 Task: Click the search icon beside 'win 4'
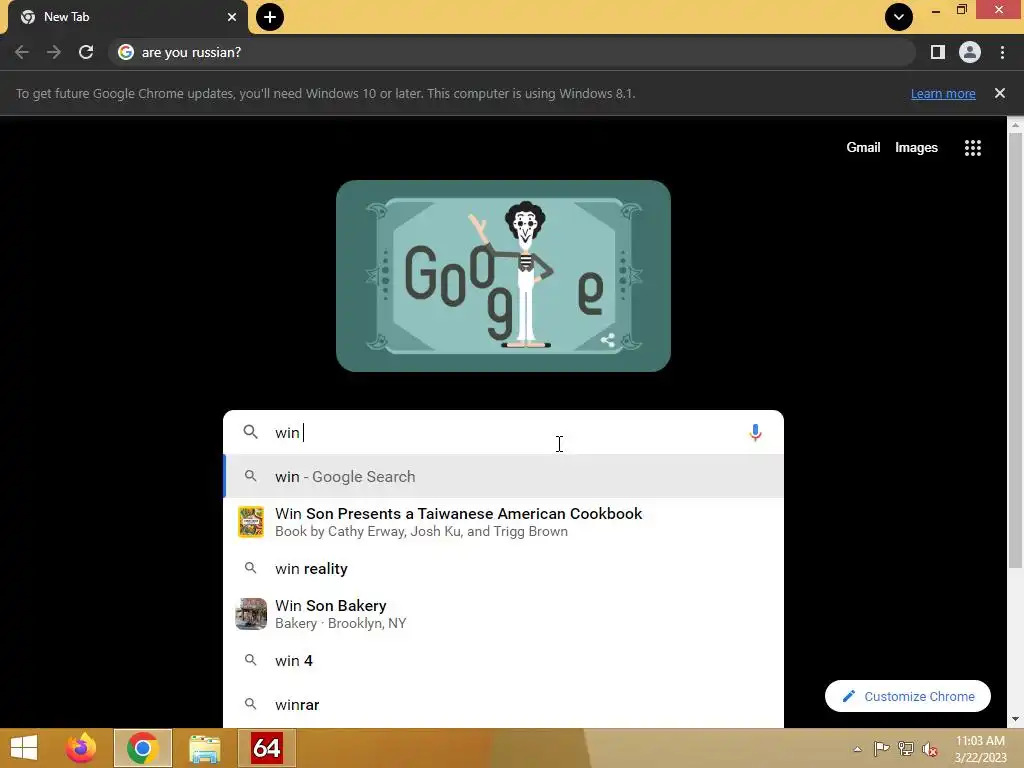tap(251, 660)
